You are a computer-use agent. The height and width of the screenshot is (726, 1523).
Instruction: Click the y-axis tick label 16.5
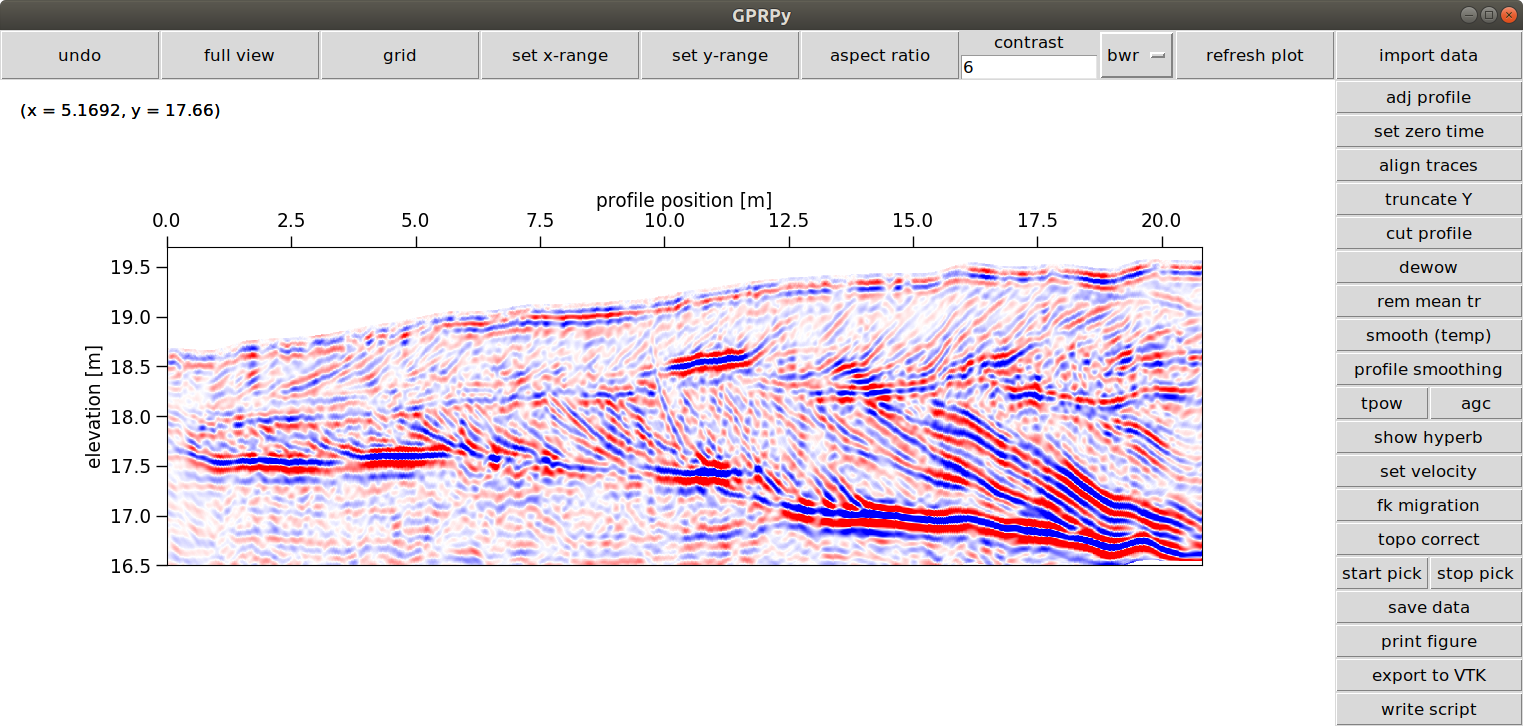coord(133,566)
